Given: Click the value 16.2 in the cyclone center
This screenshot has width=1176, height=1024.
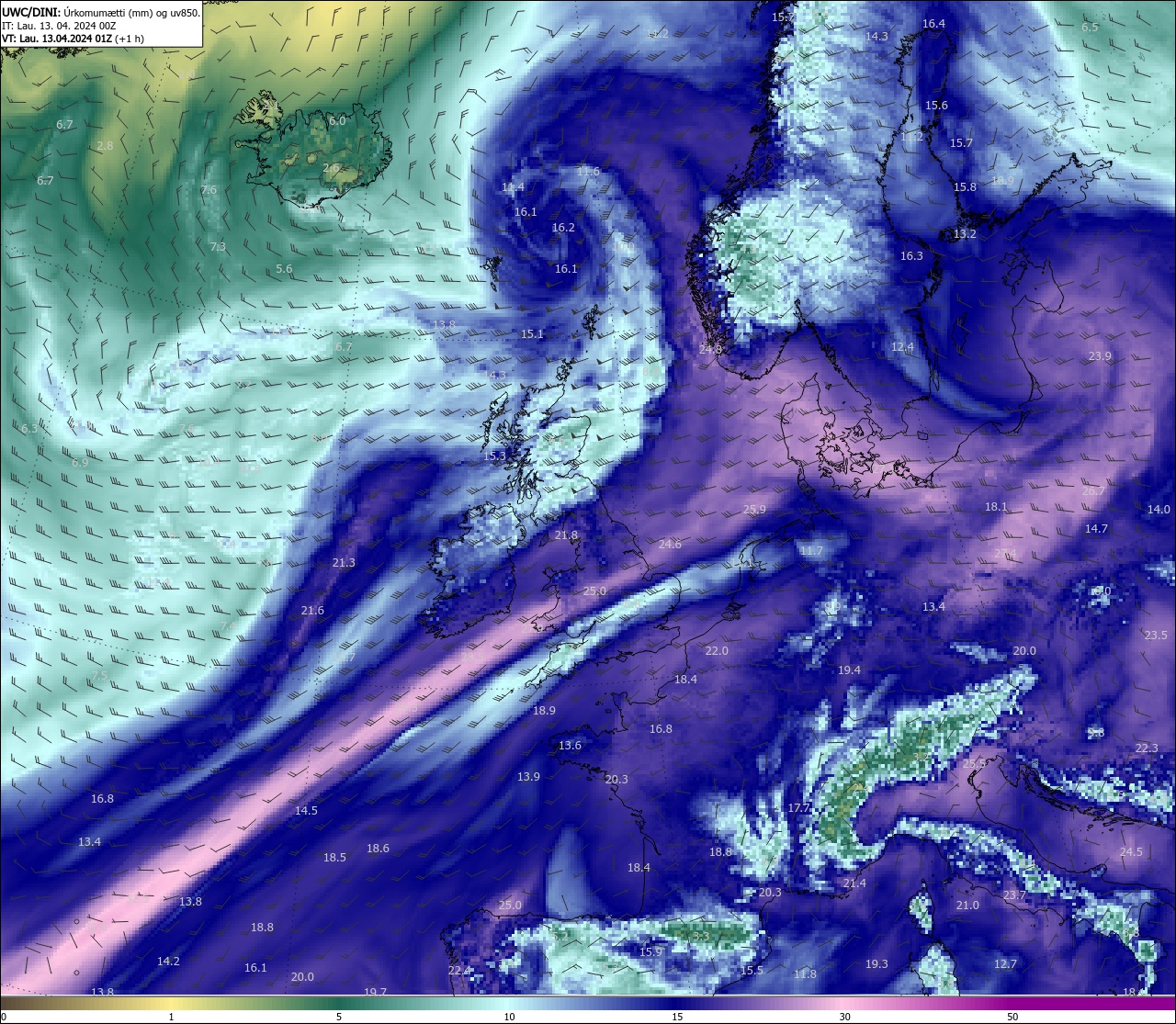Looking at the screenshot, I should [563, 228].
